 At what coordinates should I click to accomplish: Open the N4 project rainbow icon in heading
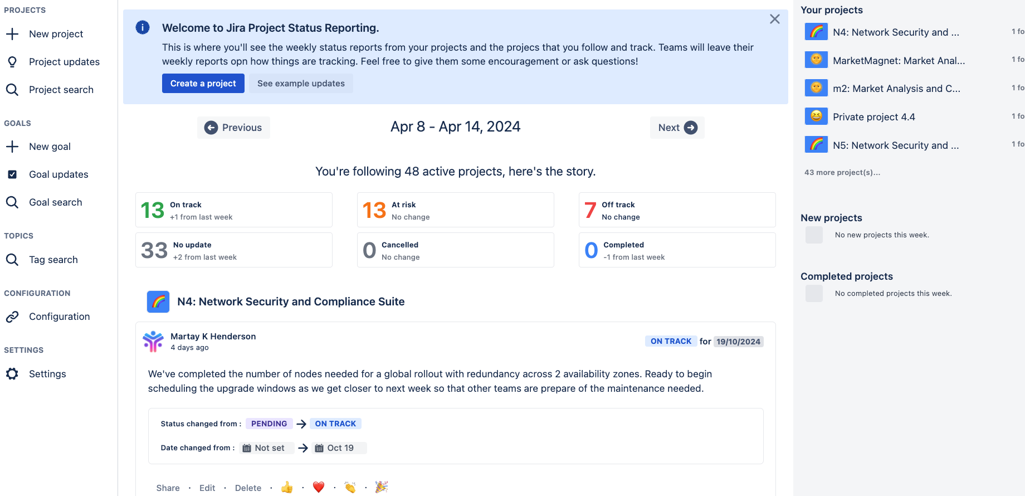(158, 301)
